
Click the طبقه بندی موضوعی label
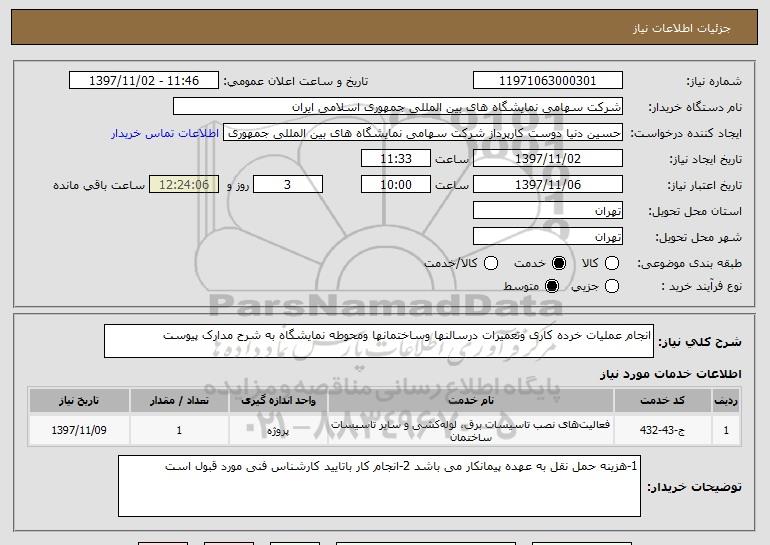point(689,263)
